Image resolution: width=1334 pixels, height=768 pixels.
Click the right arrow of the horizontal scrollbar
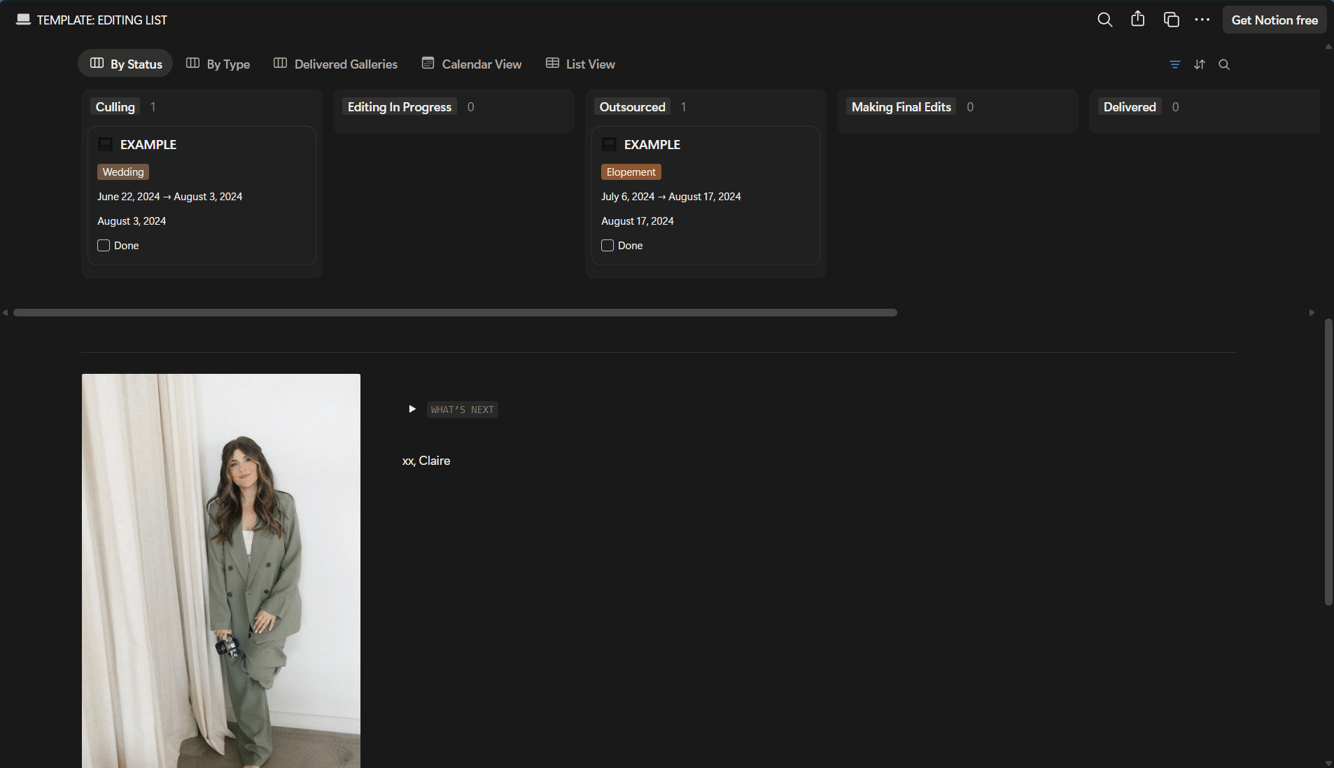[1312, 313]
